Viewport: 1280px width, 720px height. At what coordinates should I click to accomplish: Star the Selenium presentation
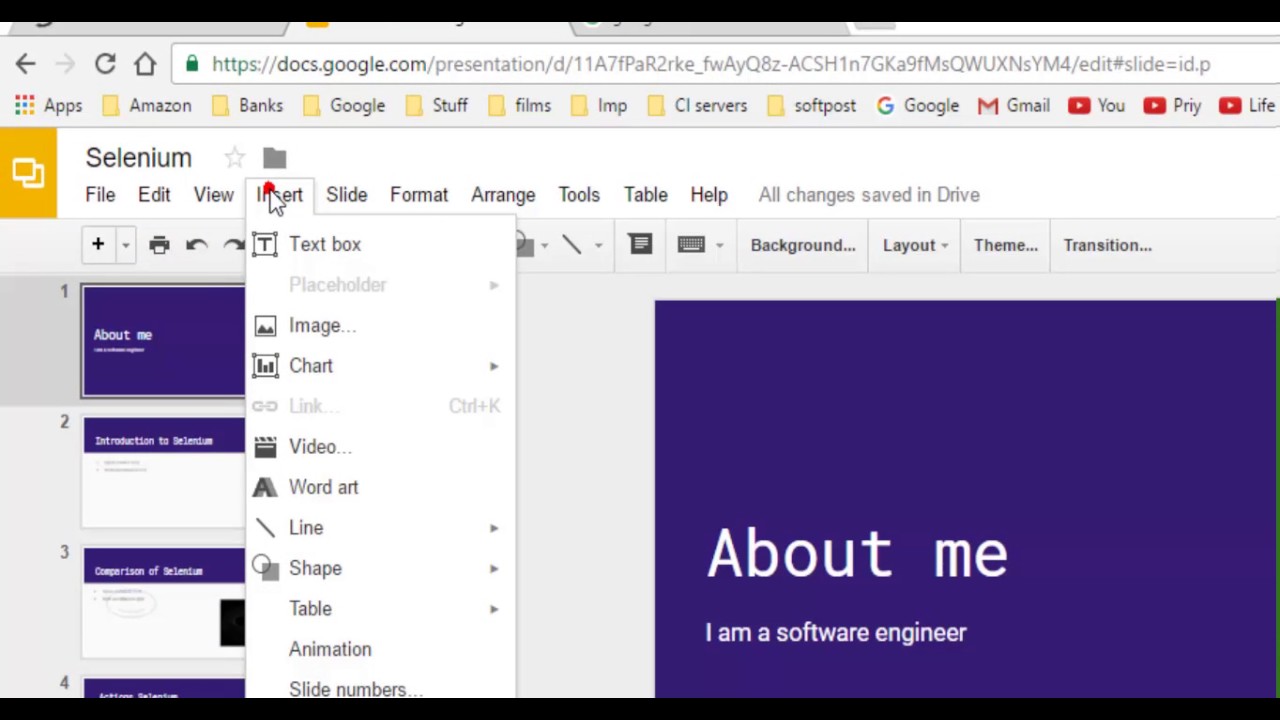pos(234,158)
